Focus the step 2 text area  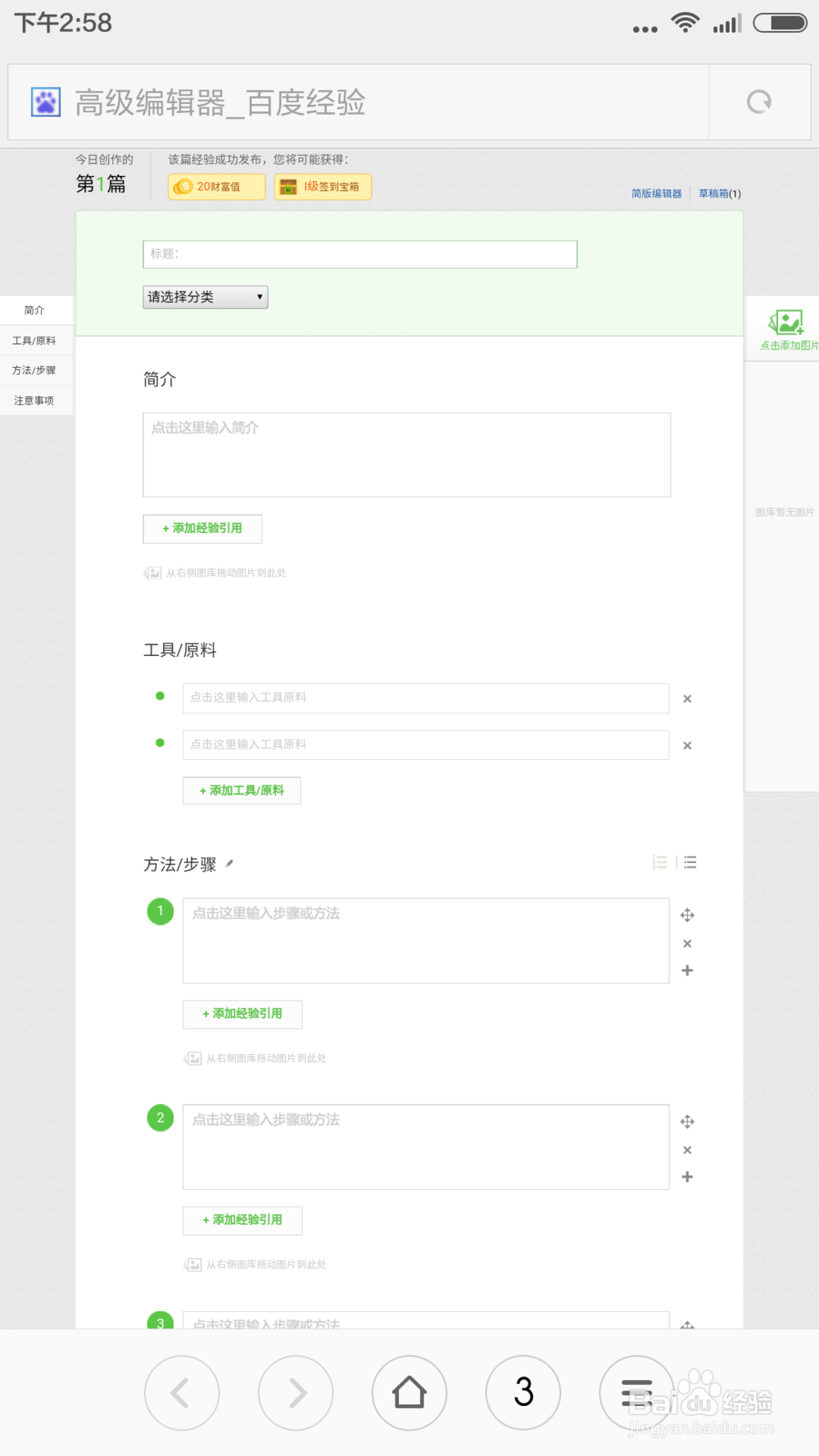(426, 1147)
